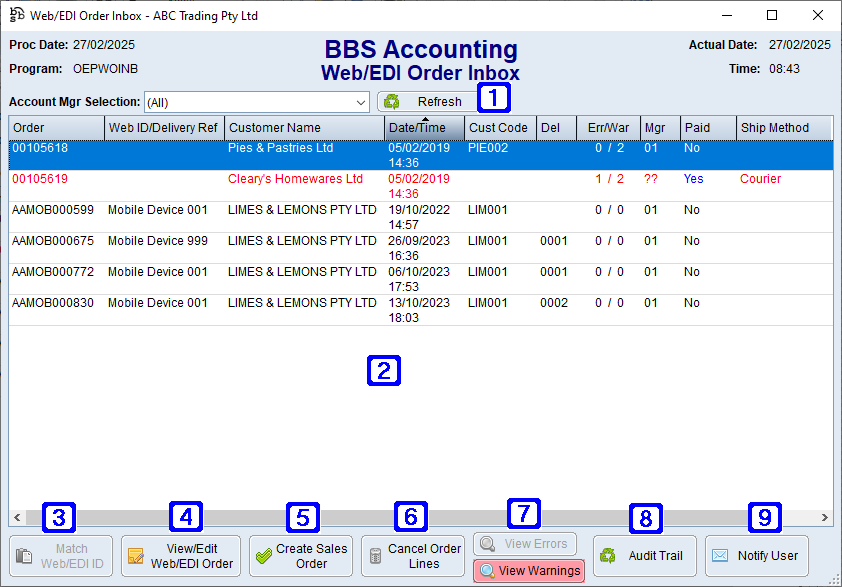The width and height of the screenshot is (842, 587).
Task: Click Match Web/EDI ID button text
Action: pyautogui.click(x=72, y=556)
